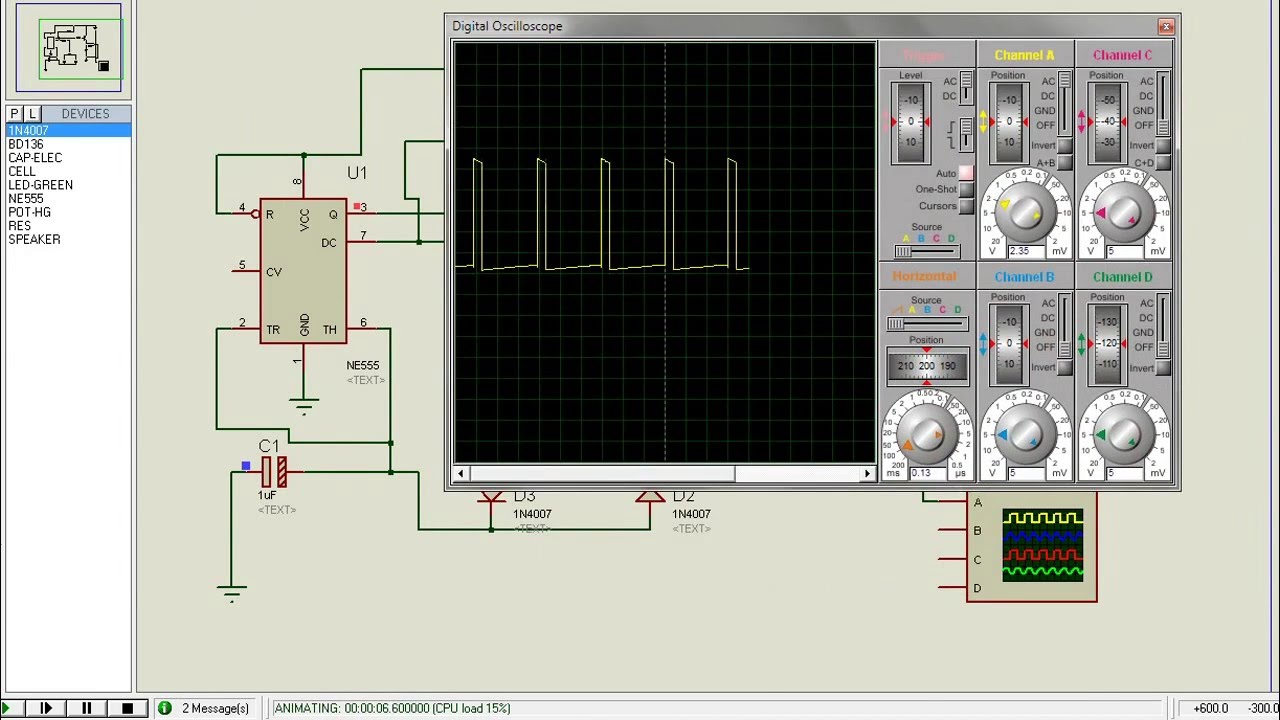
Task: Click the schematic overview thumbnail
Action: (x=69, y=48)
